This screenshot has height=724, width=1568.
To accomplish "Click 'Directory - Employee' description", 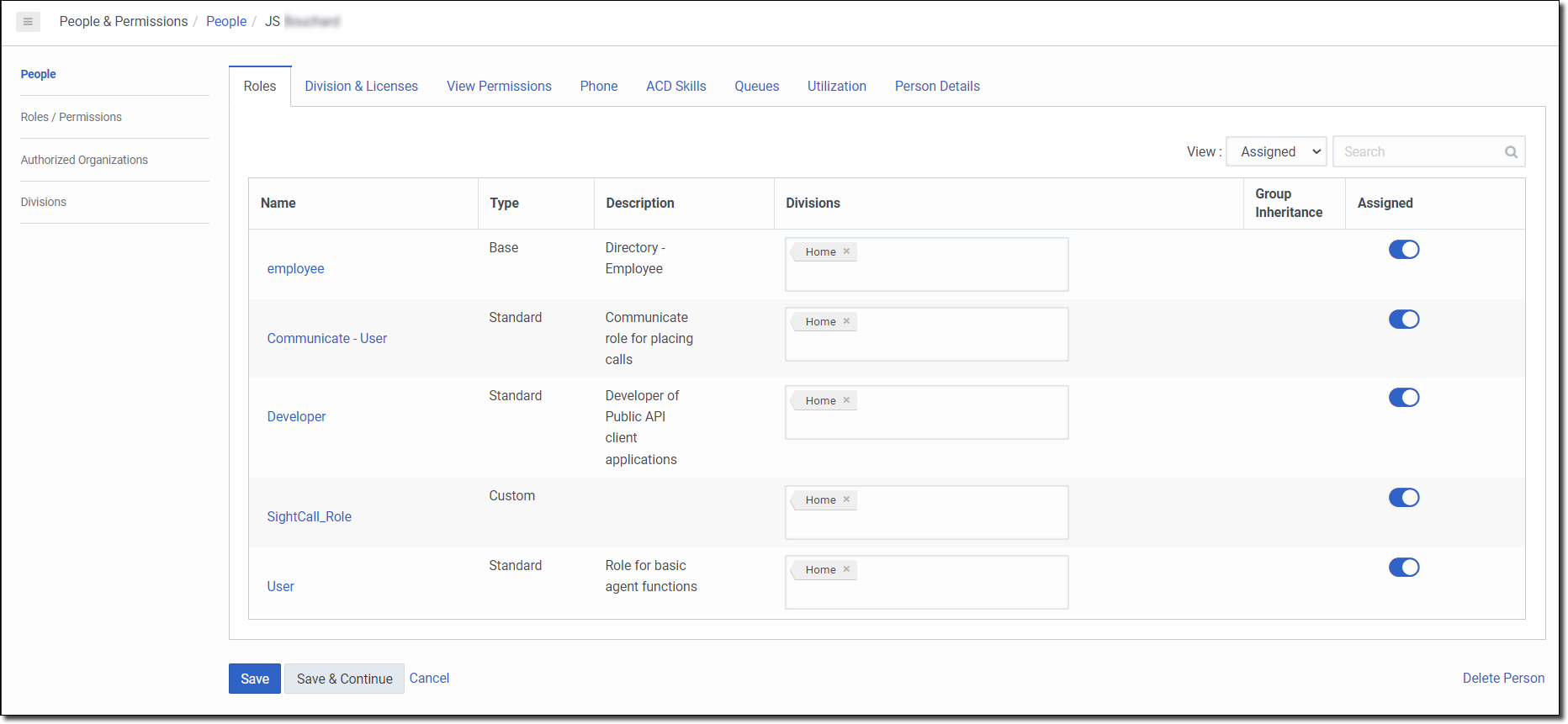I will pyautogui.click(x=635, y=258).
